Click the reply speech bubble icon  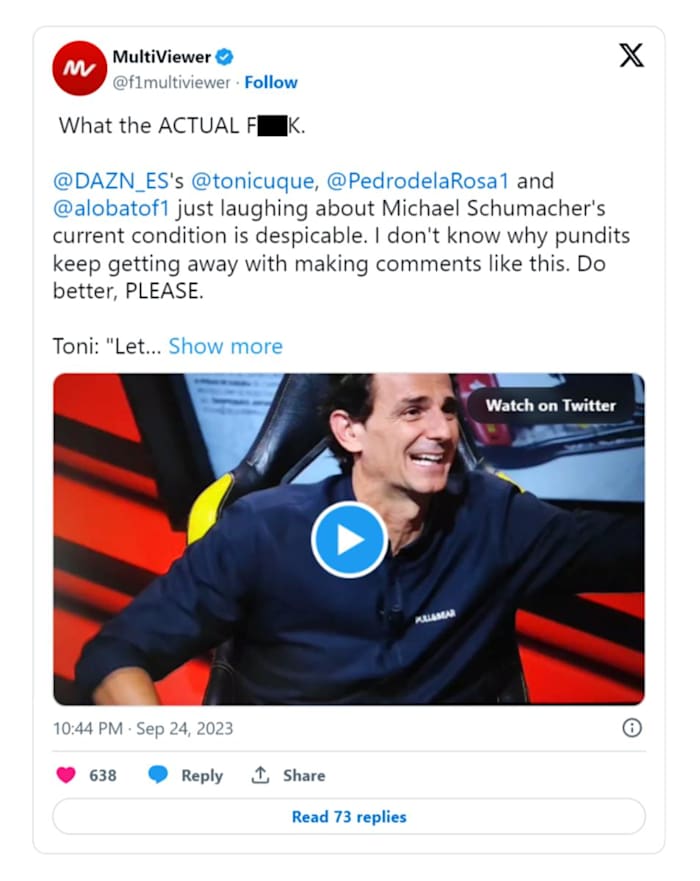point(158,775)
